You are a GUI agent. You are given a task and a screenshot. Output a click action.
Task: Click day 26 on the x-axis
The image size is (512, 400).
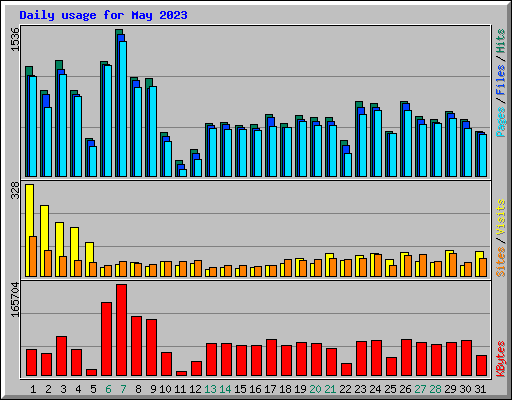point(405,389)
